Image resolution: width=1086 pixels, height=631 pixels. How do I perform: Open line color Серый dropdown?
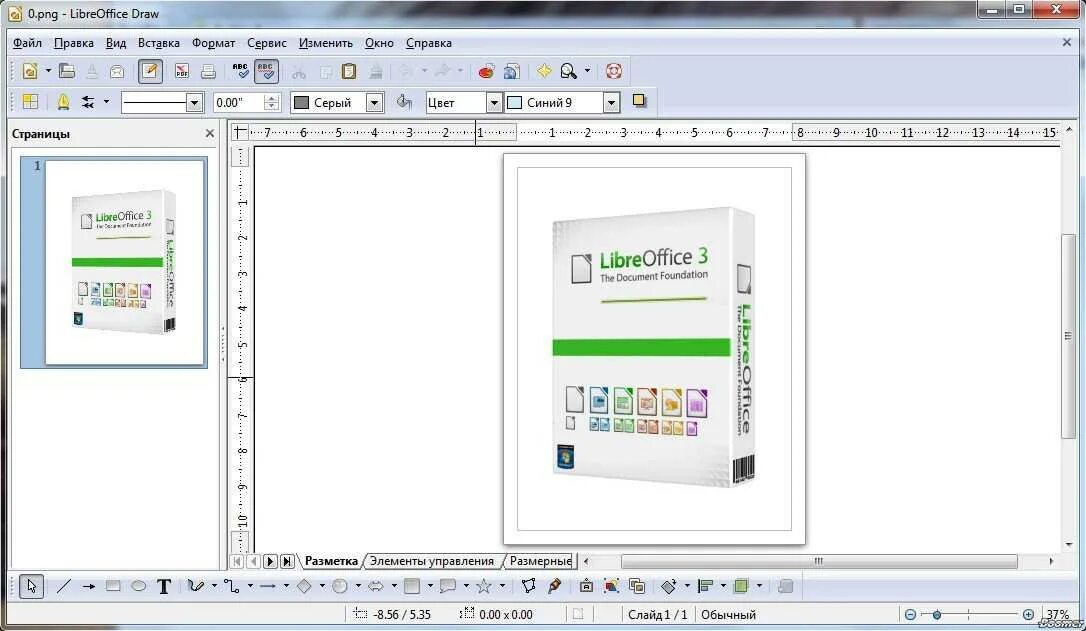(x=375, y=103)
